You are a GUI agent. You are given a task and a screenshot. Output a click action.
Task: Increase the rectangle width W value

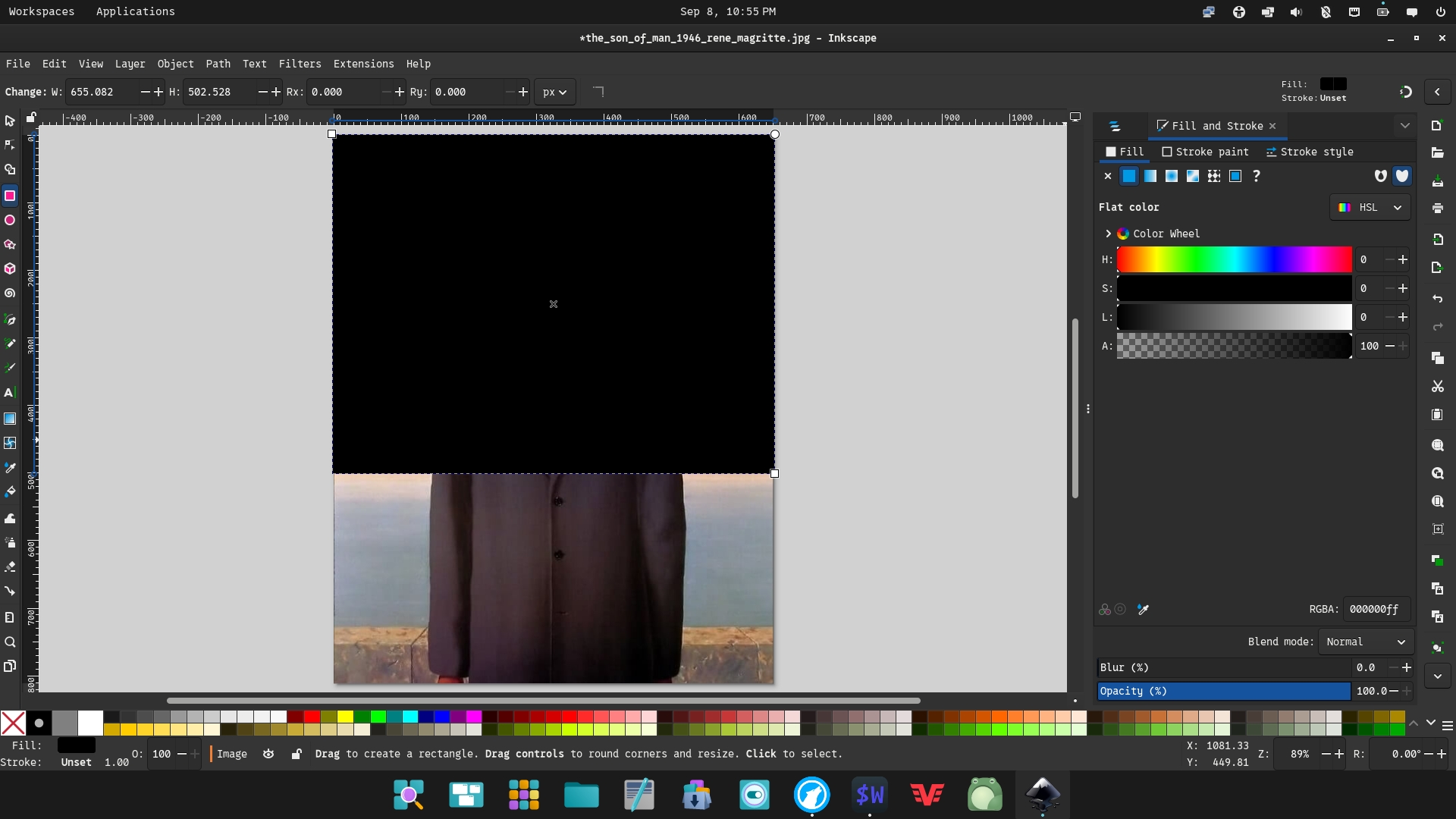coord(158,92)
